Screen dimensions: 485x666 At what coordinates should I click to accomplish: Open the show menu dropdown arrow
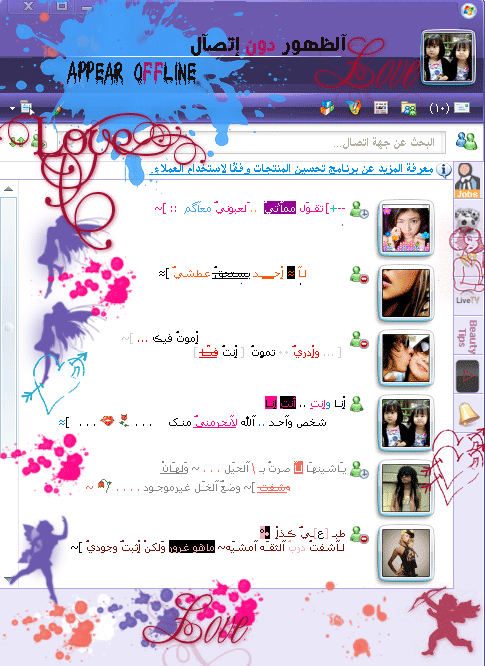pyautogui.click(x=12, y=108)
